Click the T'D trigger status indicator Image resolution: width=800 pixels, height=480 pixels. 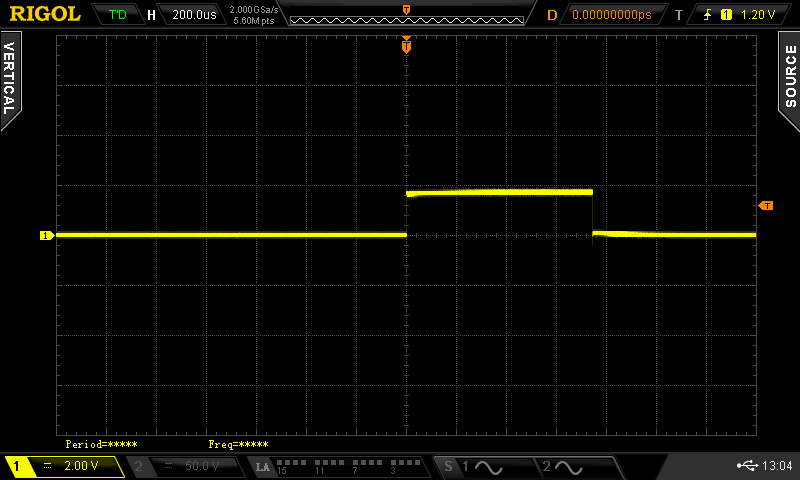[x=117, y=15]
